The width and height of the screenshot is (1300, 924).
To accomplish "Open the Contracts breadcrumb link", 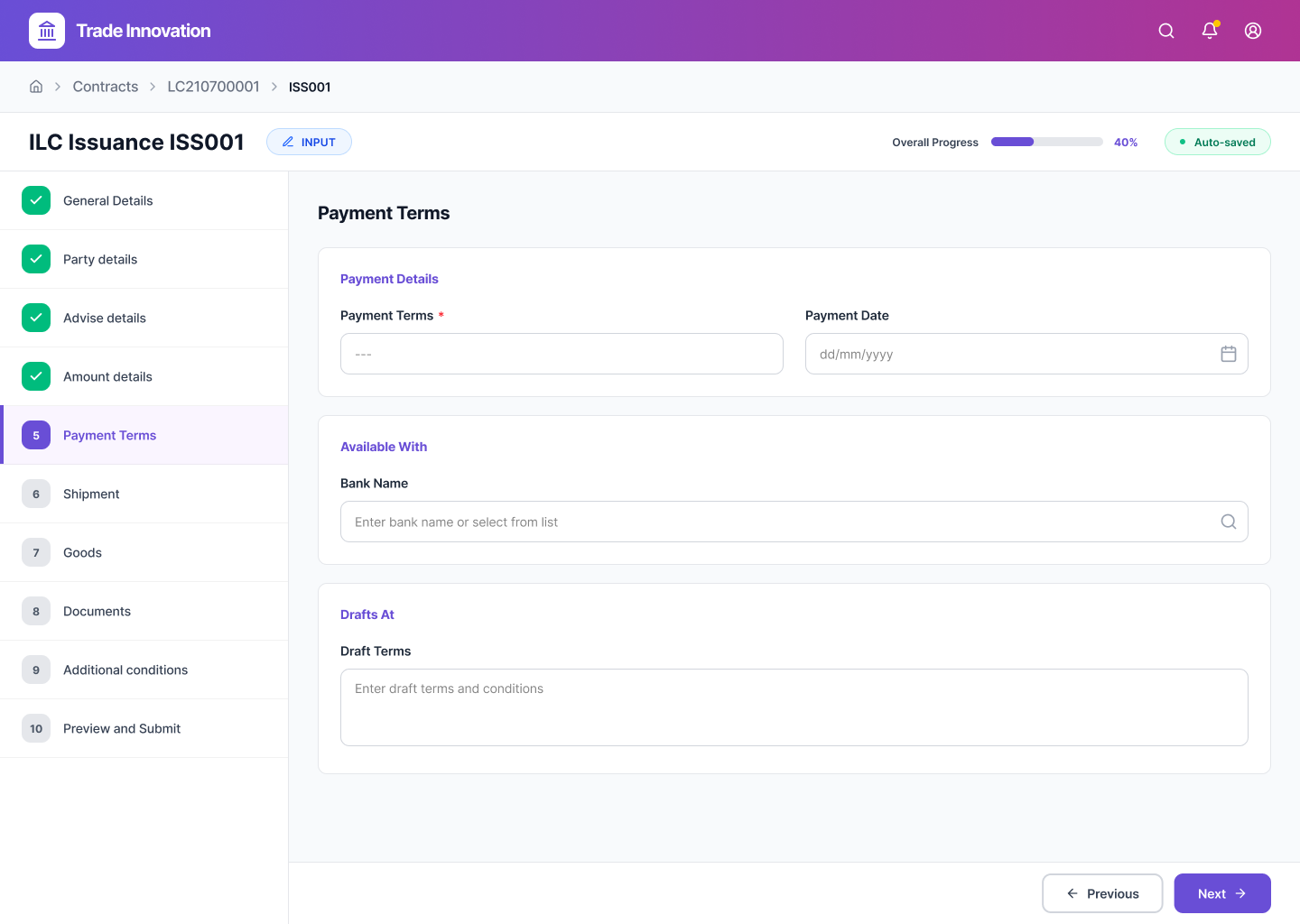I will click(105, 86).
